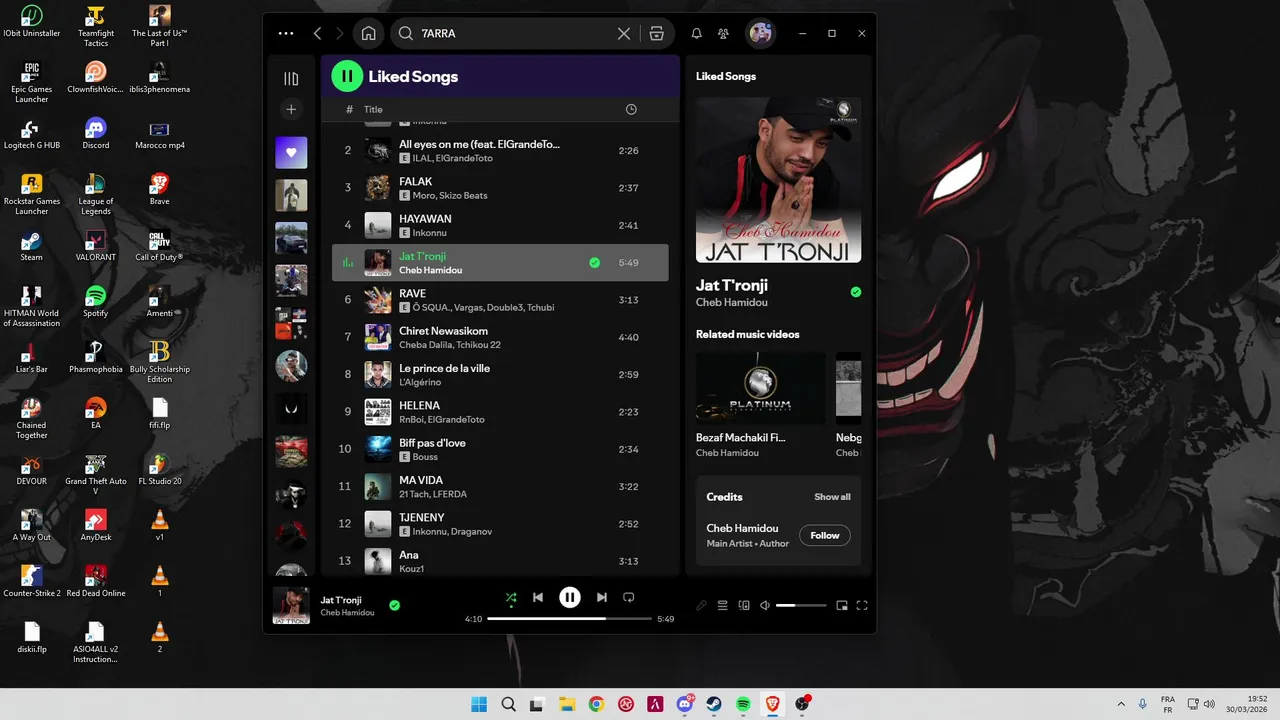Open the Queue icon
Image resolution: width=1280 pixels, height=720 pixels.
coord(722,605)
